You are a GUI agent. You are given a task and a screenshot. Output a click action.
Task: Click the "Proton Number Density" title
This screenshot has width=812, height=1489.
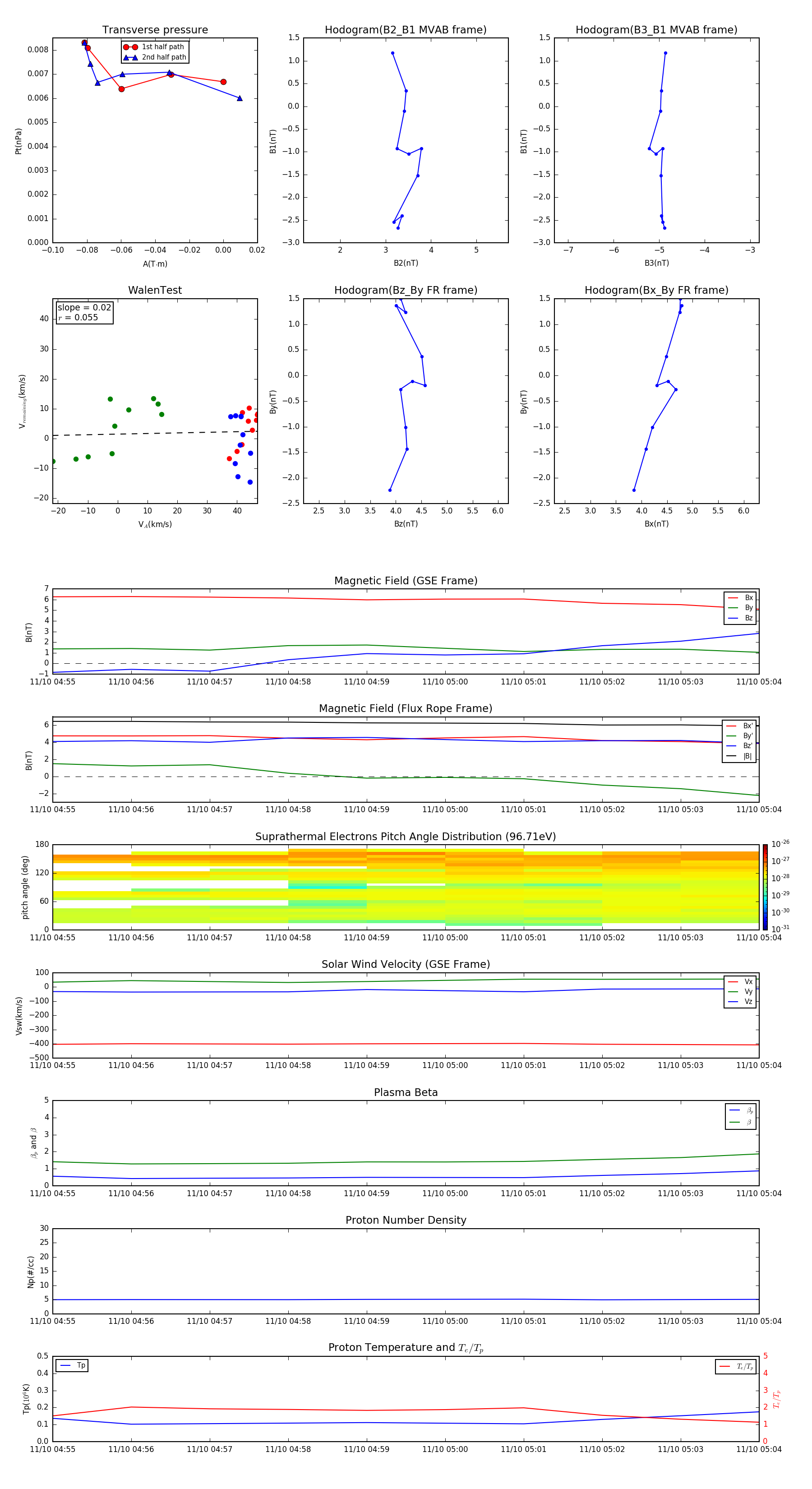[x=406, y=1220]
